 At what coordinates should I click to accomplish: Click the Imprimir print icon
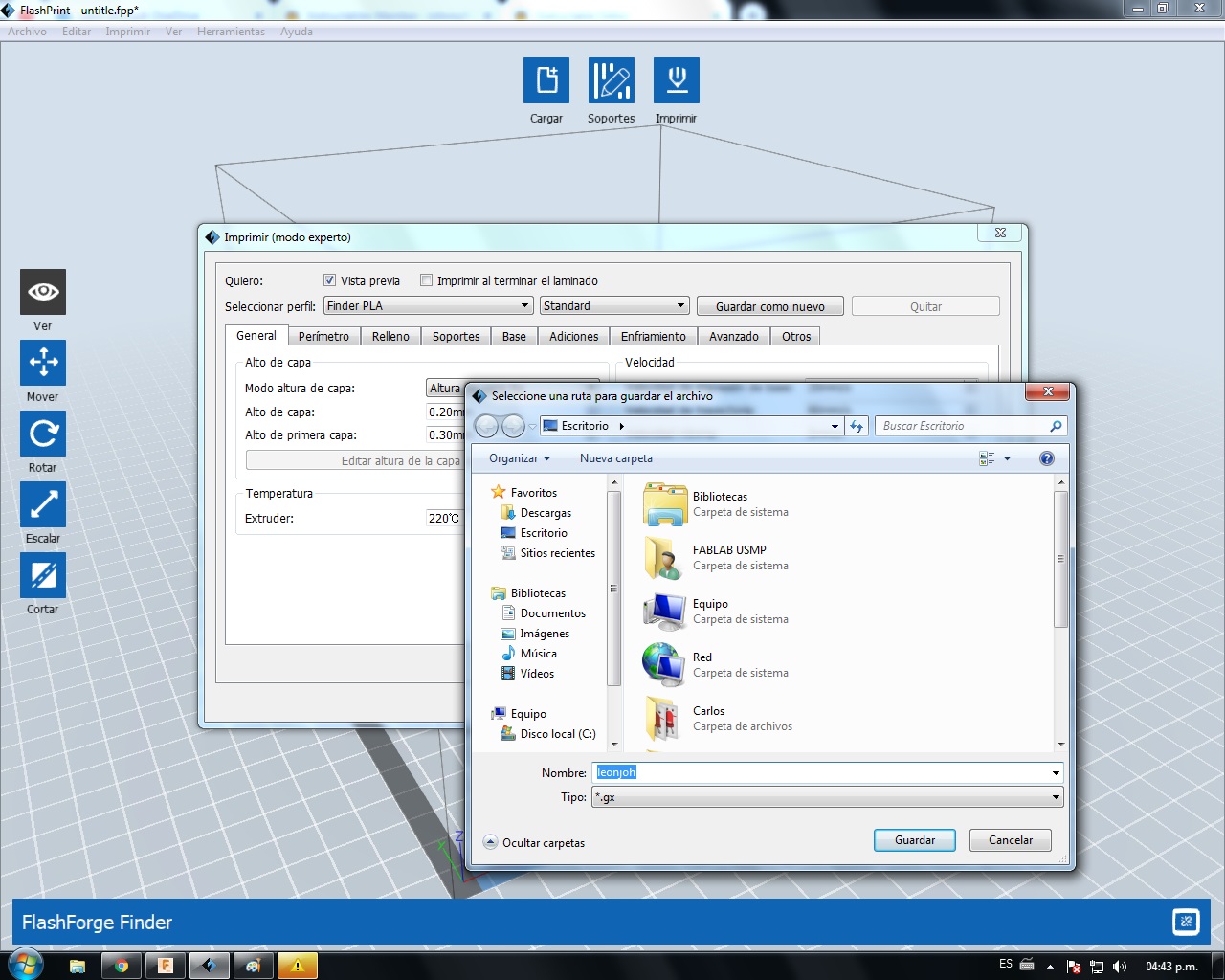(677, 80)
